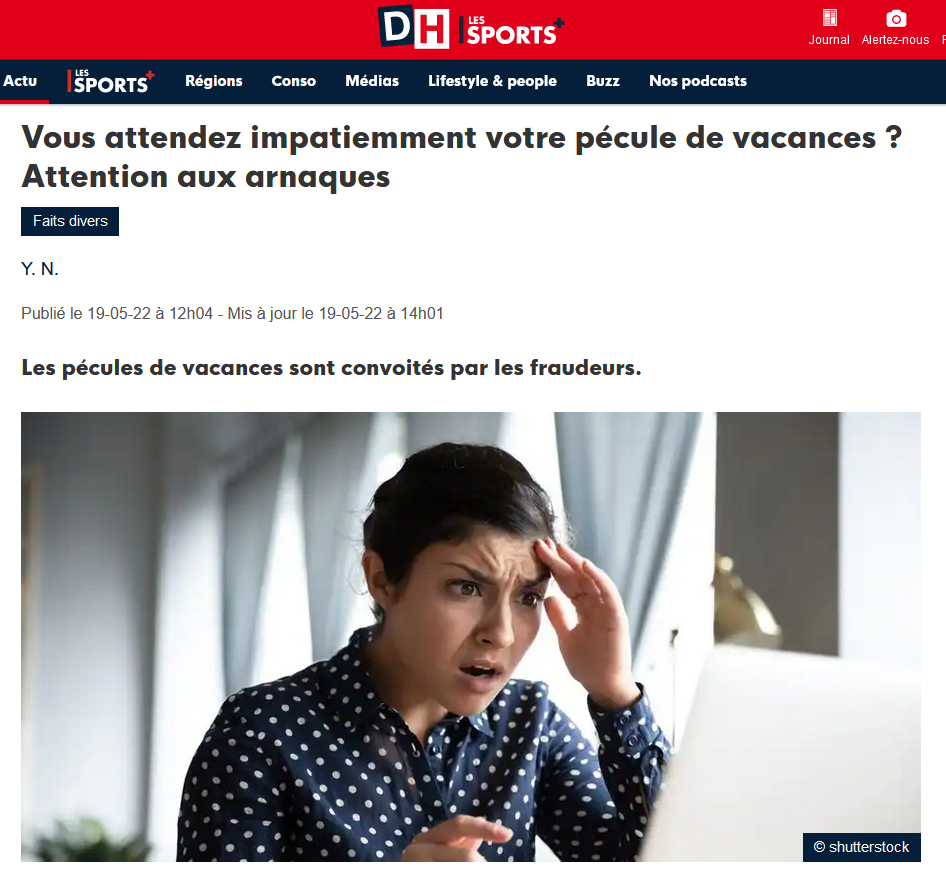Select Les Sports+ logo in navigation bar
Screen dimensions: 946x882
point(110,81)
